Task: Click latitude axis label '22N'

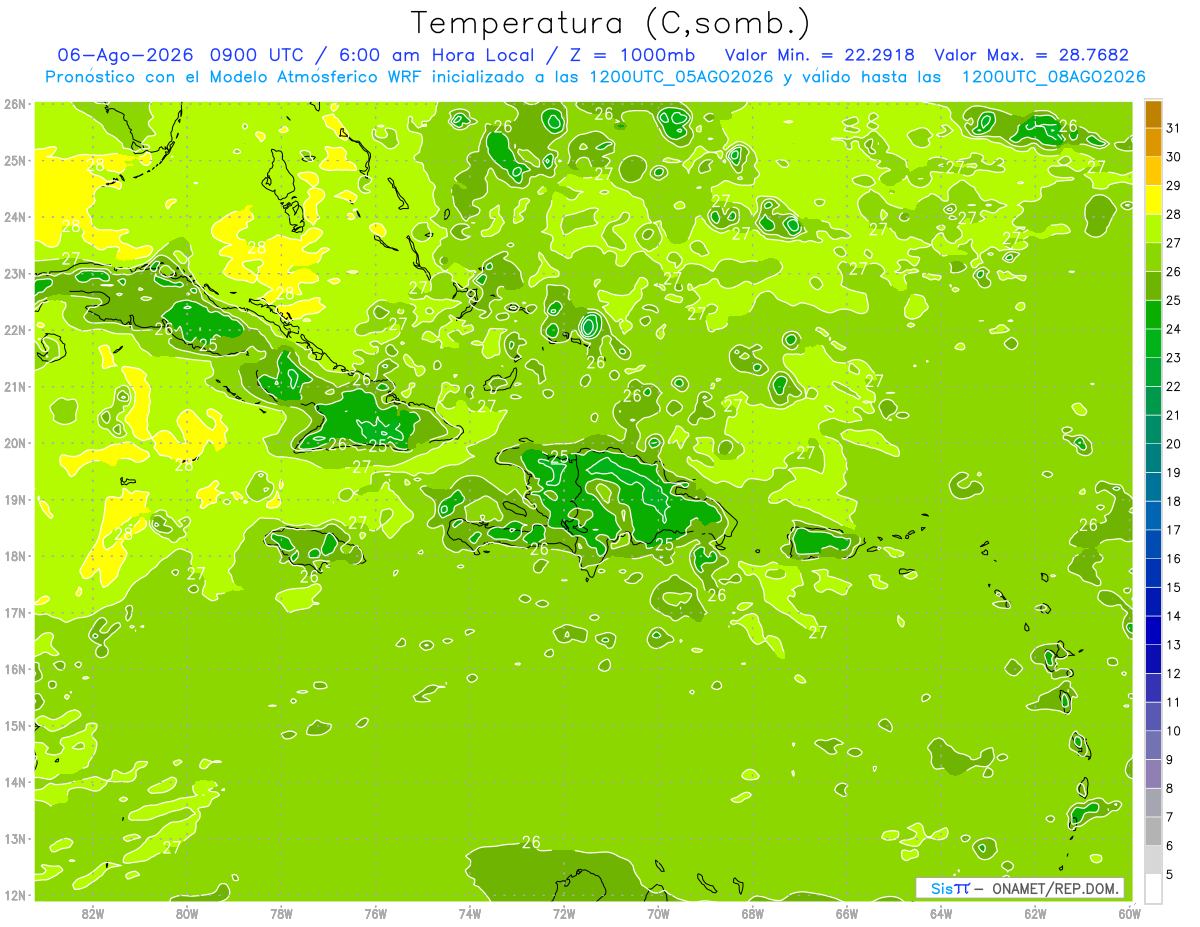Action: pos(16,330)
